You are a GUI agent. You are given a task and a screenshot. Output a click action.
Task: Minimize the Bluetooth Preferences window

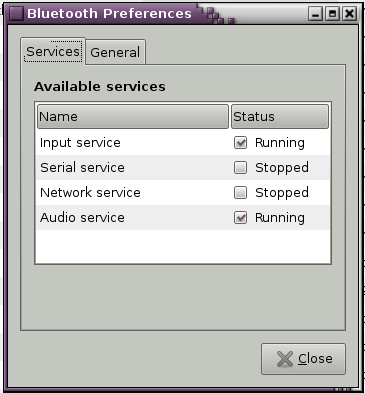click(315, 14)
